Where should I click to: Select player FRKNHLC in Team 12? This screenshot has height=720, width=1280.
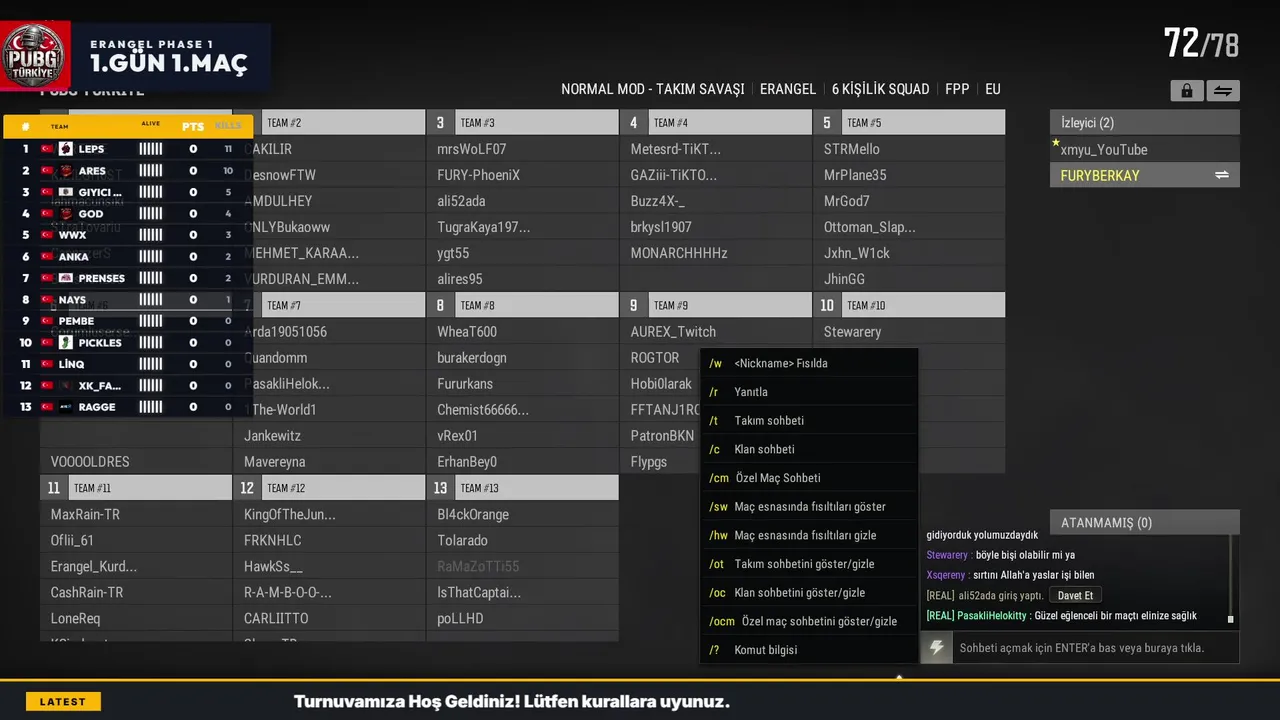[x=329, y=540]
